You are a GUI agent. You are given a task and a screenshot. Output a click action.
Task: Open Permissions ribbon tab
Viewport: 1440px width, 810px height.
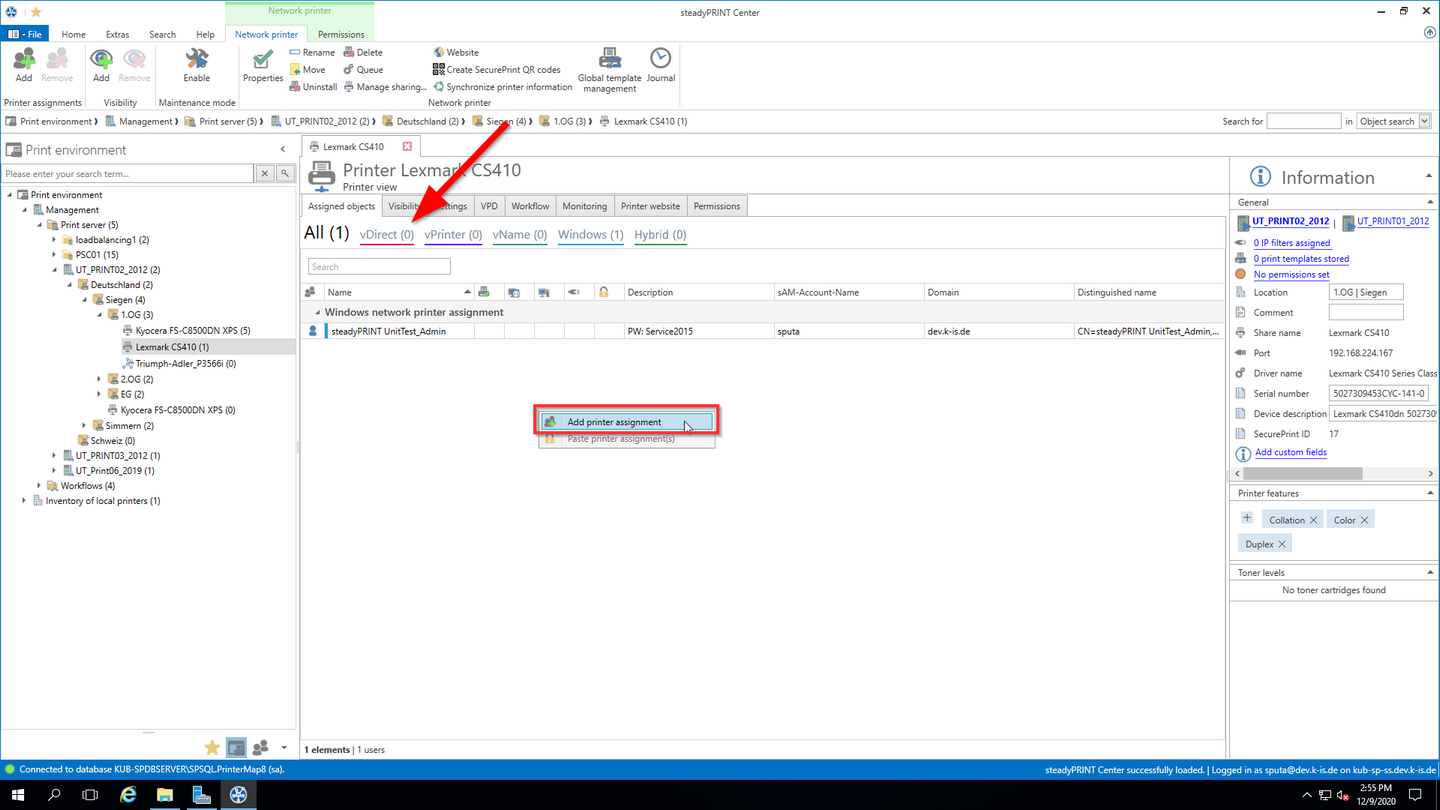341,34
